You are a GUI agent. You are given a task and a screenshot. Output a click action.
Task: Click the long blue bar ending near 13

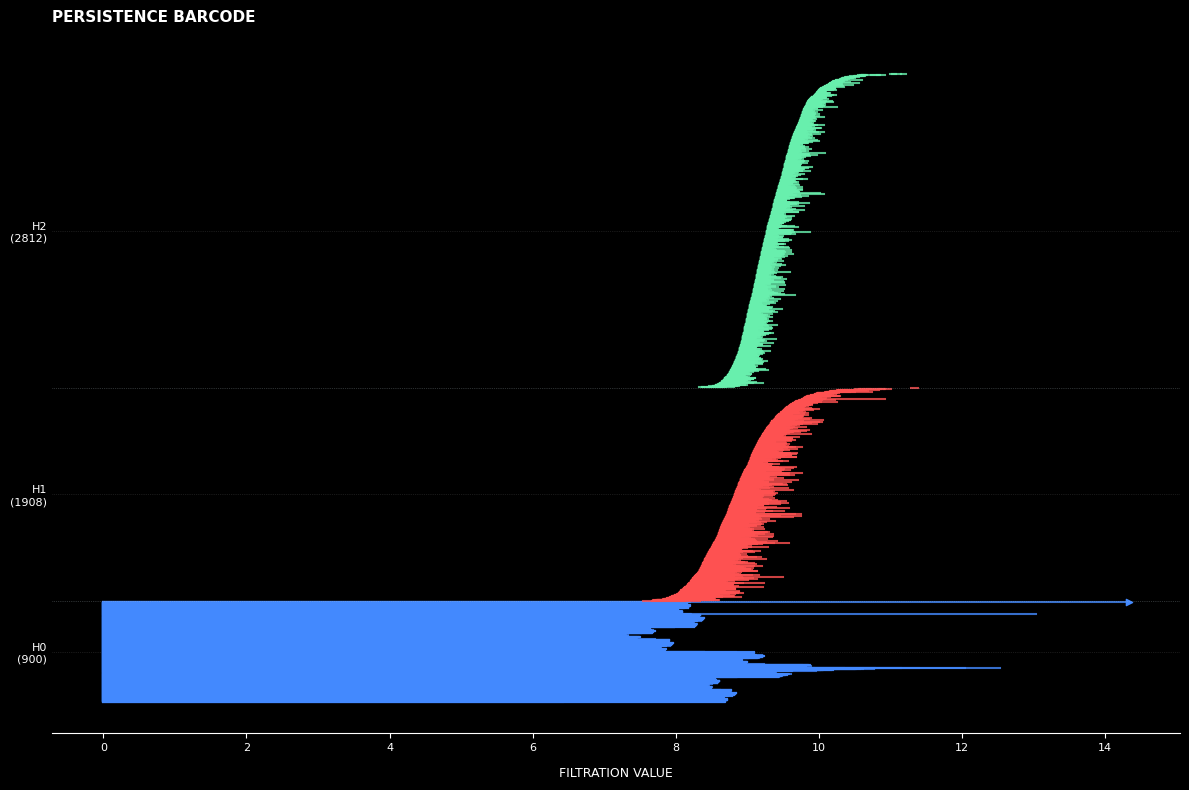point(900,614)
